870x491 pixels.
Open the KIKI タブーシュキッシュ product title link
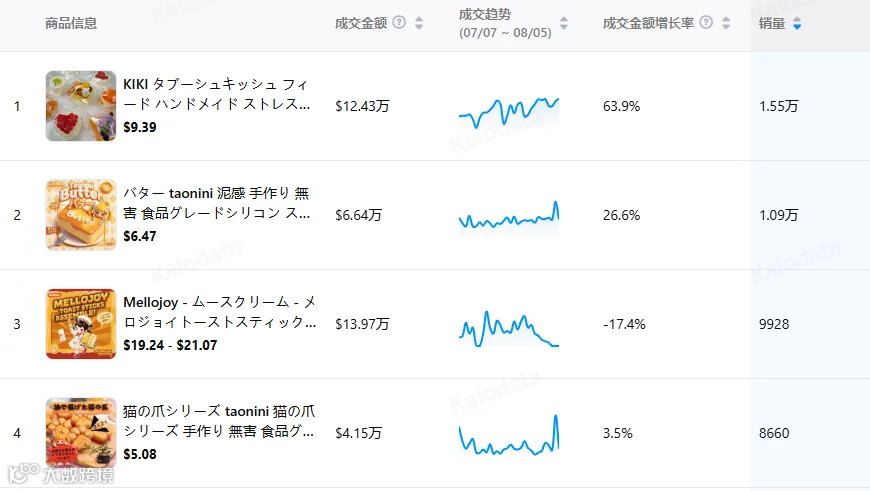click(x=216, y=94)
